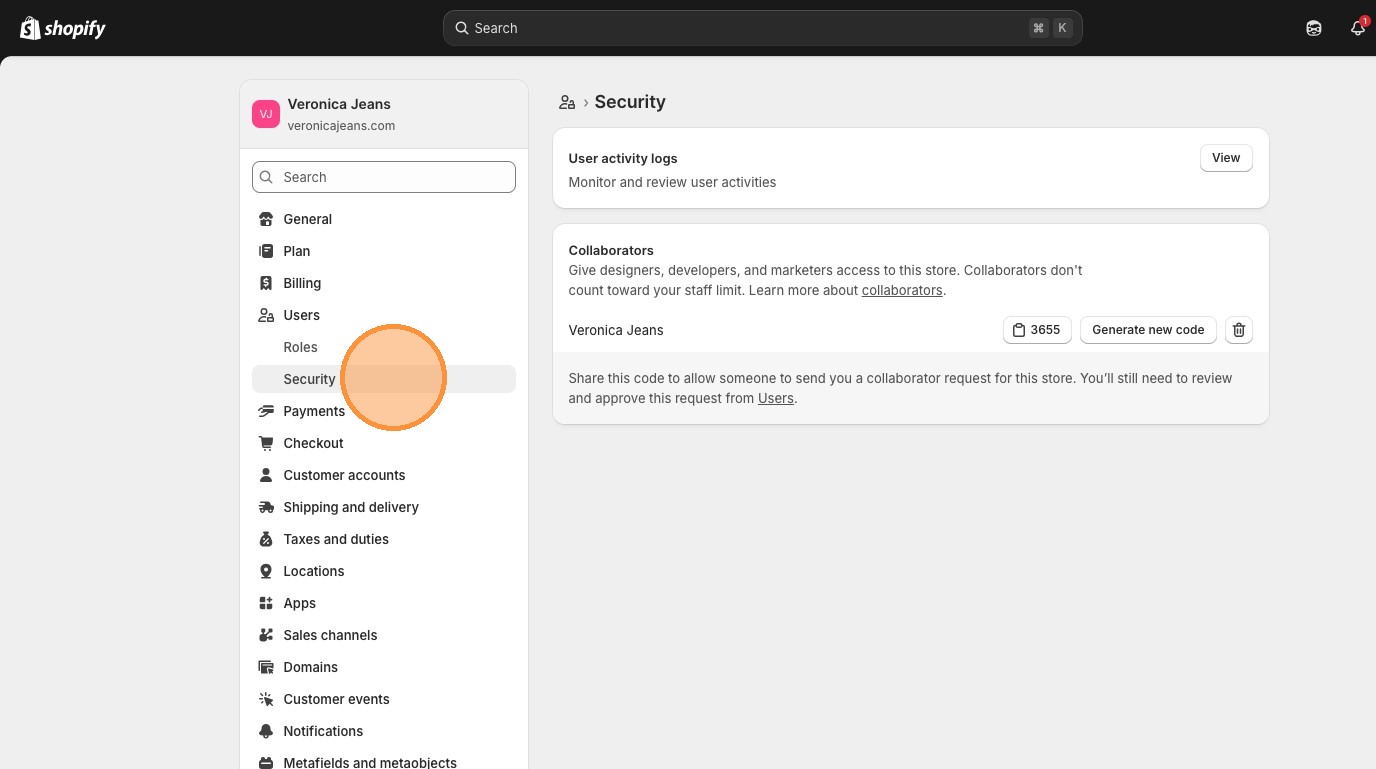Click the Collaborators section title

point(611,250)
